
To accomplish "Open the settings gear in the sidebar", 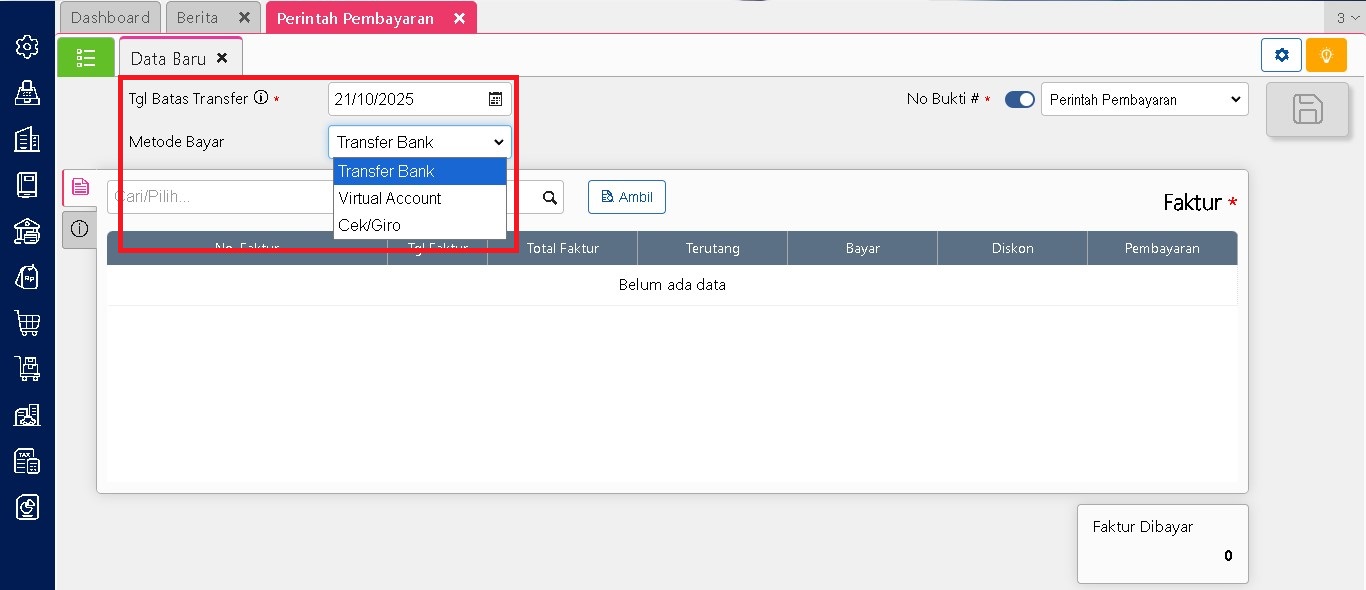I will (x=27, y=47).
